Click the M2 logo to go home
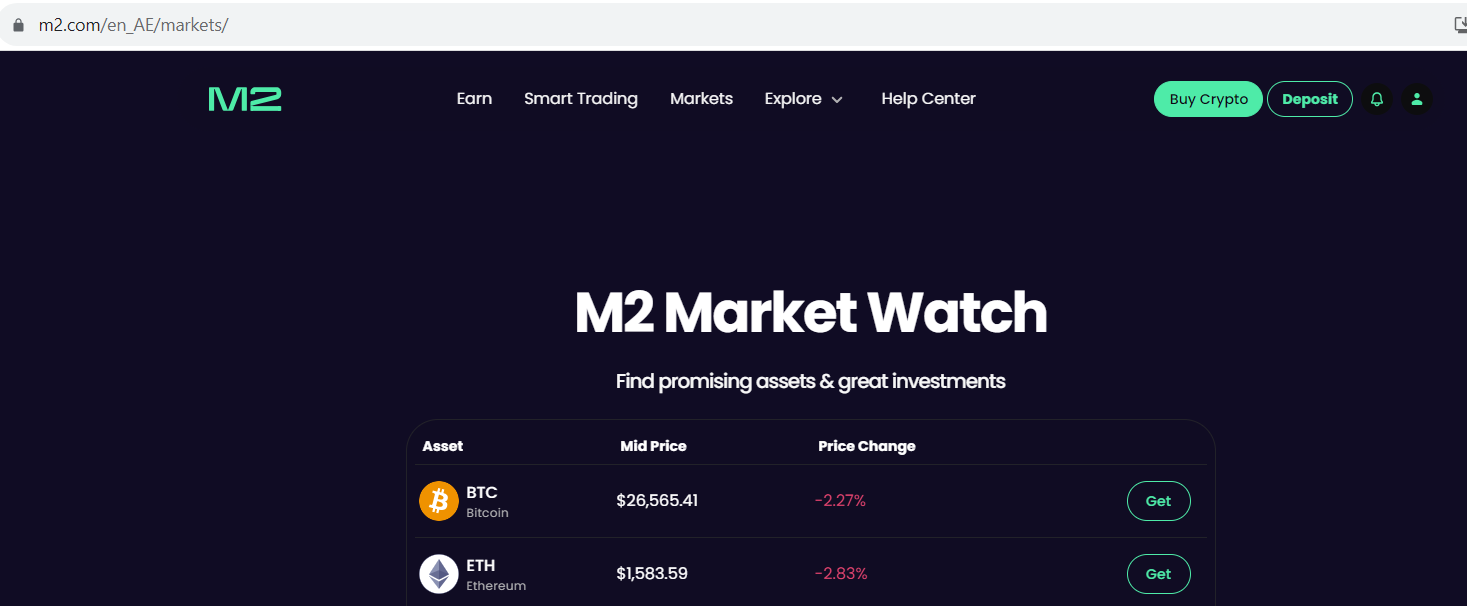This screenshot has width=1467, height=606. point(245,98)
